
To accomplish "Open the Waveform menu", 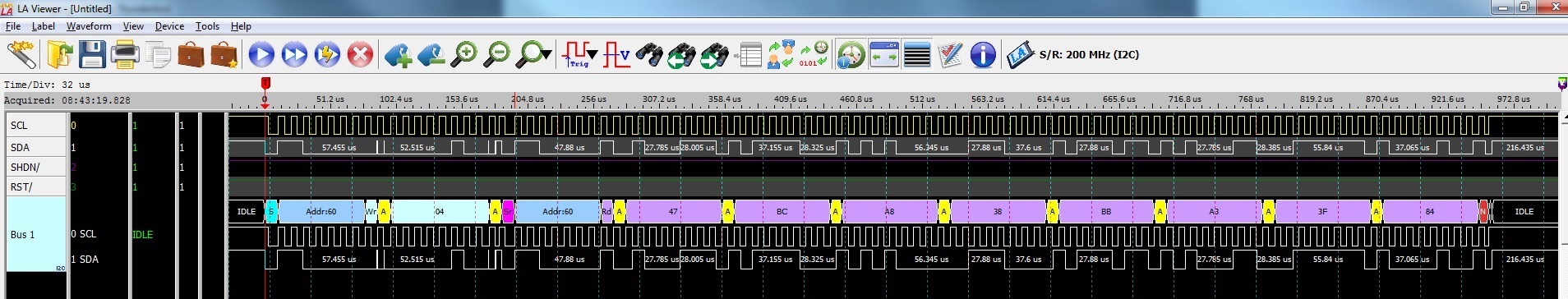I will 89,26.
